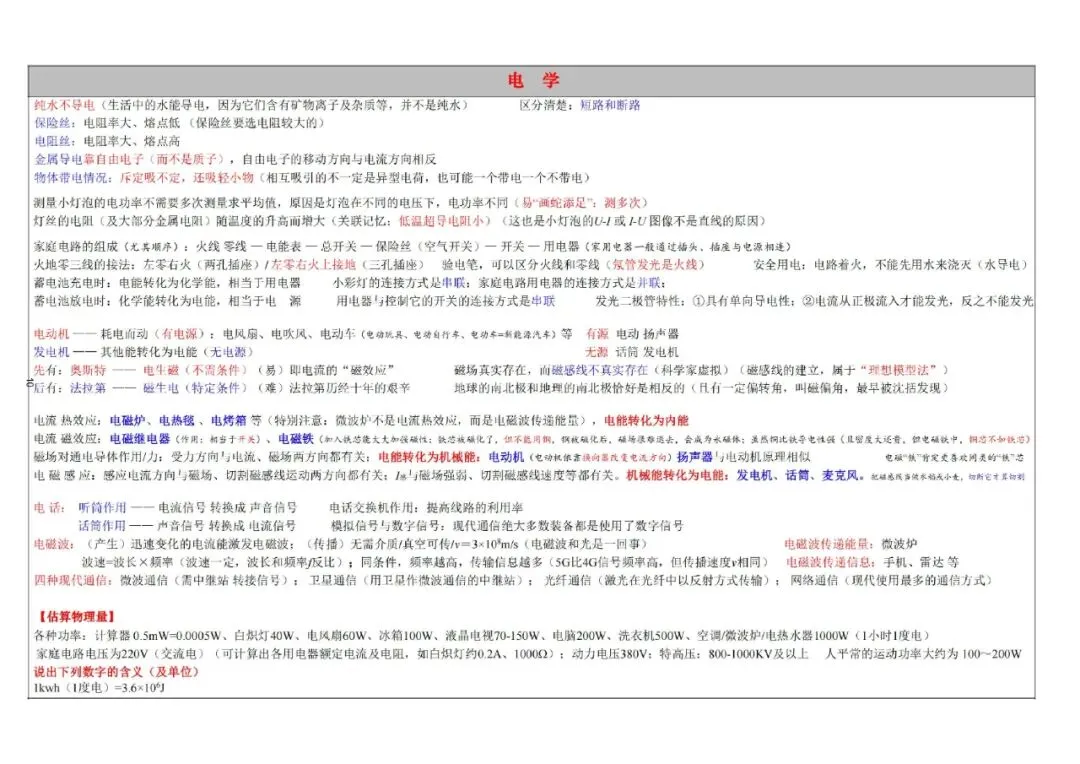This screenshot has height=764, width=1080.
Task: Click 电能转化为机械能 highlighted text
Action: point(430,458)
